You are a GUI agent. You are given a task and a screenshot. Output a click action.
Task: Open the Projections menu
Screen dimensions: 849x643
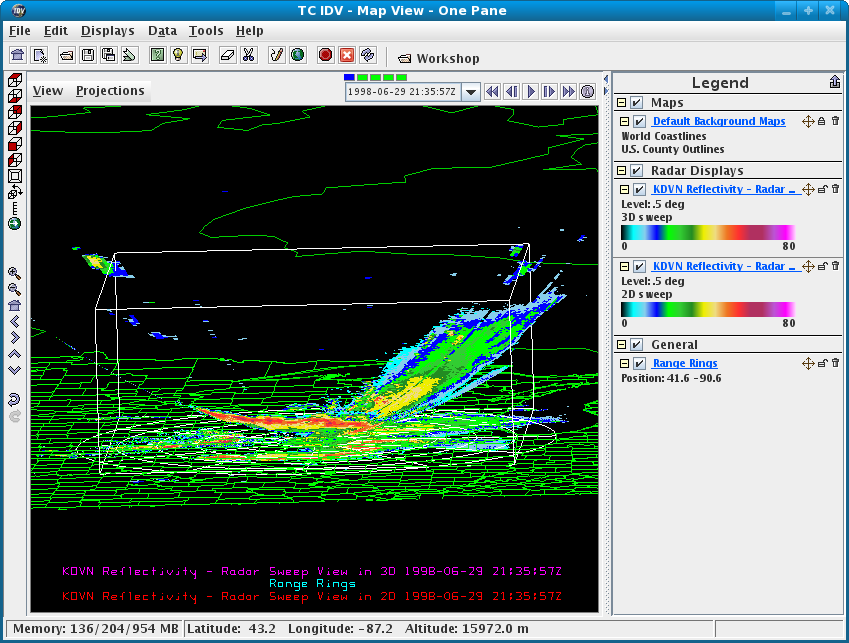pos(110,91)
